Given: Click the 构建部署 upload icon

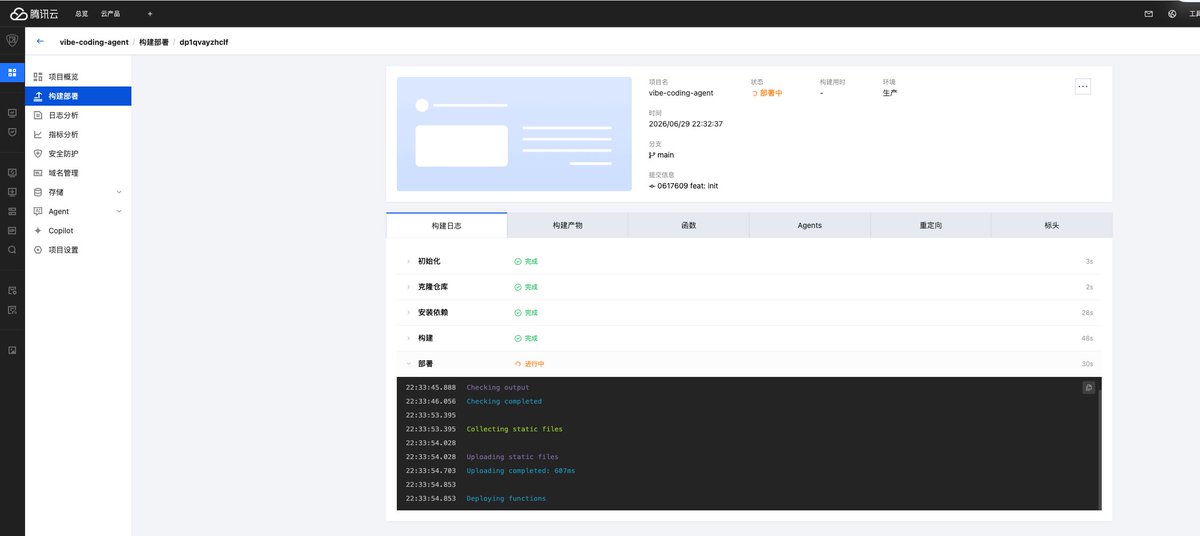Looking at the screenshot, I should pos(38,96).
